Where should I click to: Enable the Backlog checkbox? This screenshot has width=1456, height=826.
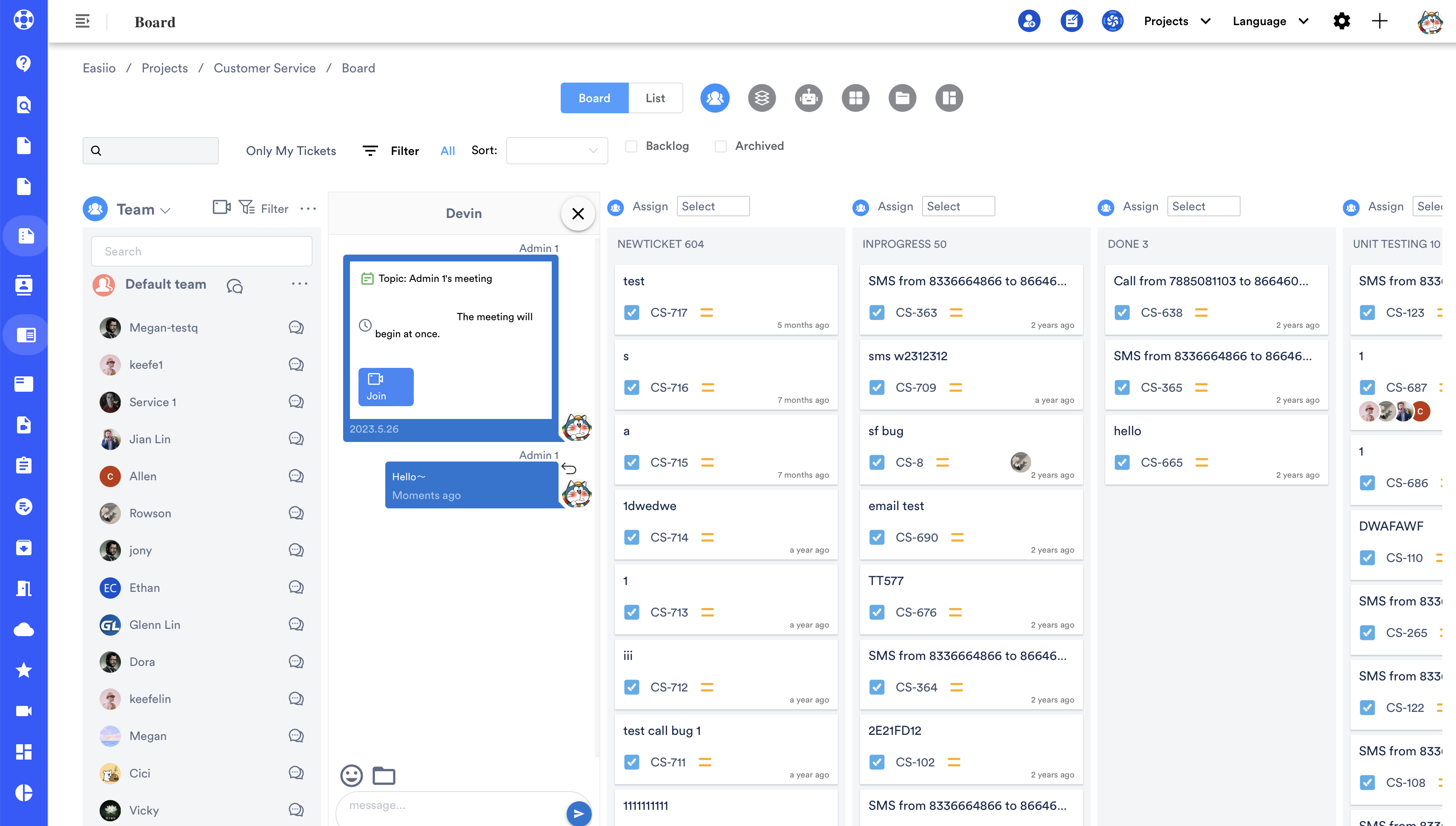point(631,146)
